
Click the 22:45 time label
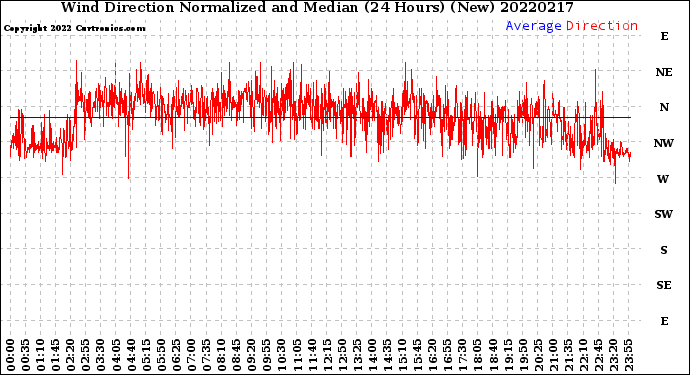pyautogui.click(x=598, y=356)
